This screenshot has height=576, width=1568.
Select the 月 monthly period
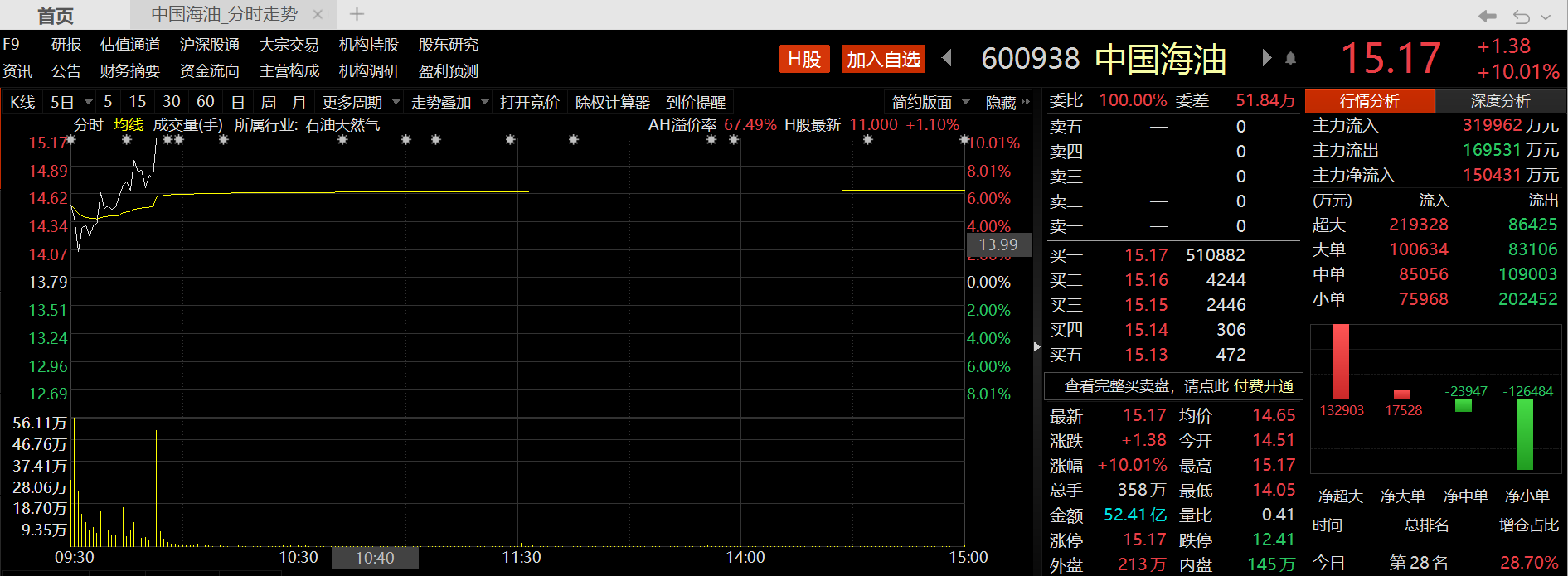(x=299, y=102)
